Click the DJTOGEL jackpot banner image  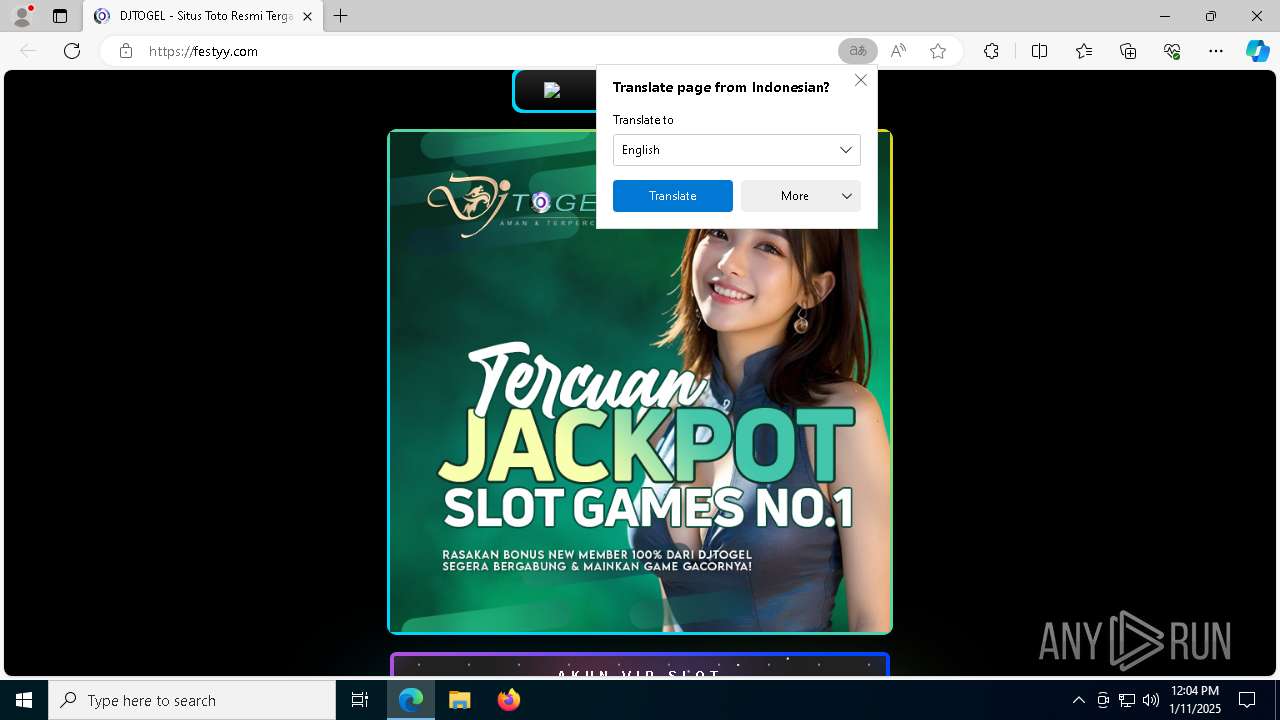tap(640, 382)
